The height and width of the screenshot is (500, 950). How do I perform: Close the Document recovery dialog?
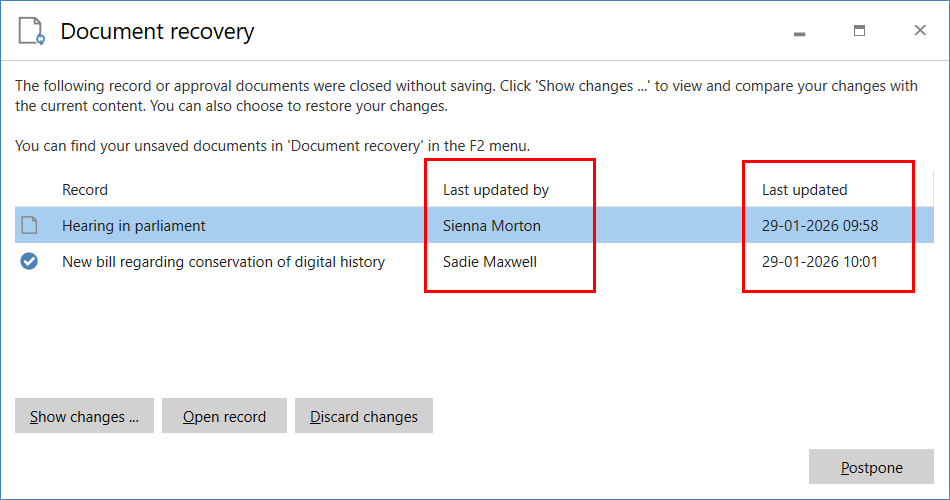tap(920, 30)
